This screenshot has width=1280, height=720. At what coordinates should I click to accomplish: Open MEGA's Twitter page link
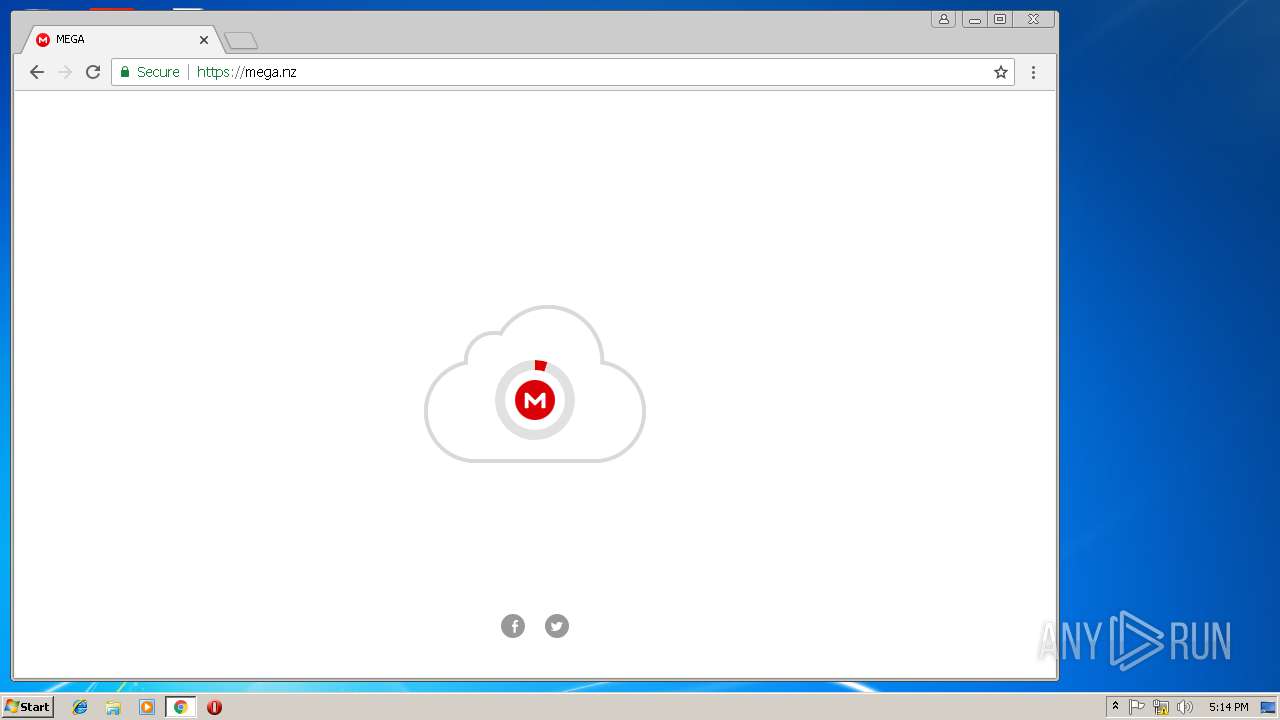557,626
